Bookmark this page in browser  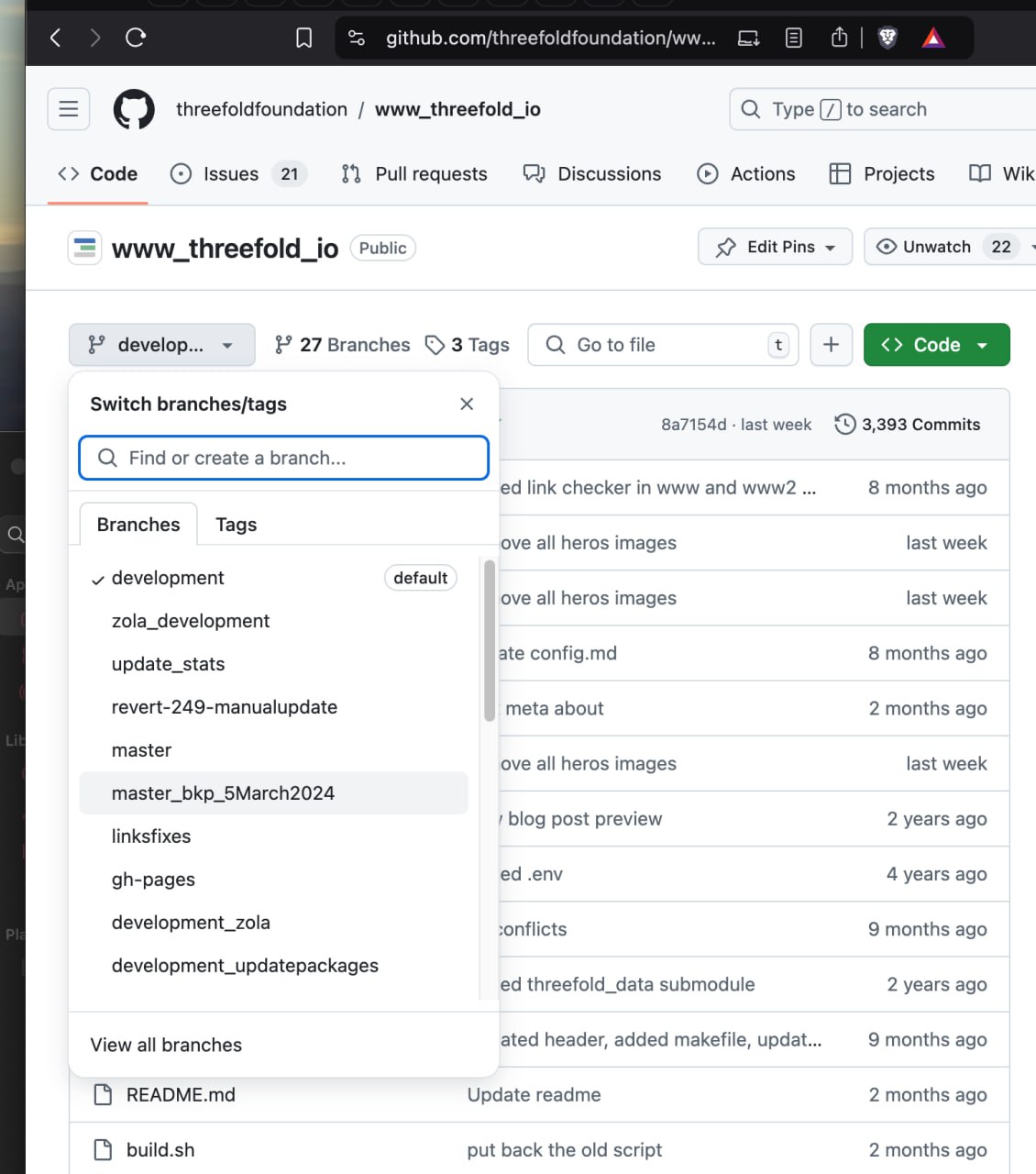[x=303, y=38]
